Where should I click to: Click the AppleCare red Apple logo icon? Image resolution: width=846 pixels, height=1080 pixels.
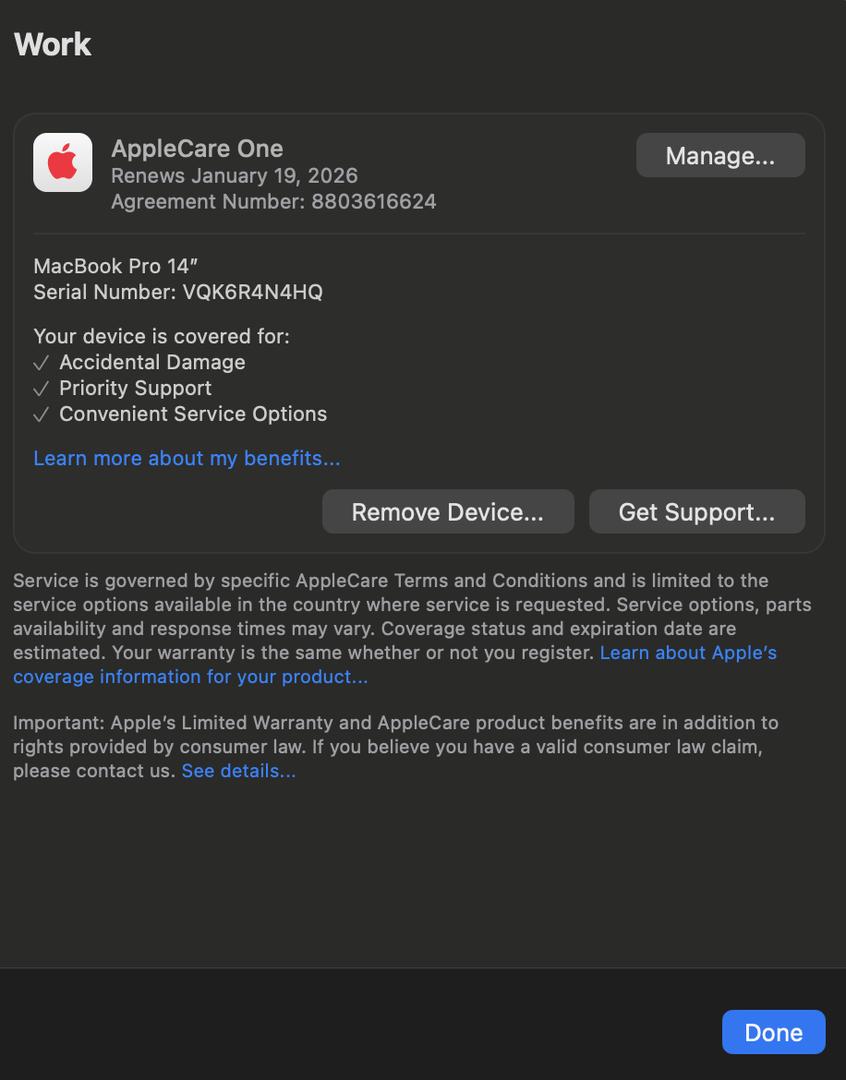[x=63, y=163]
